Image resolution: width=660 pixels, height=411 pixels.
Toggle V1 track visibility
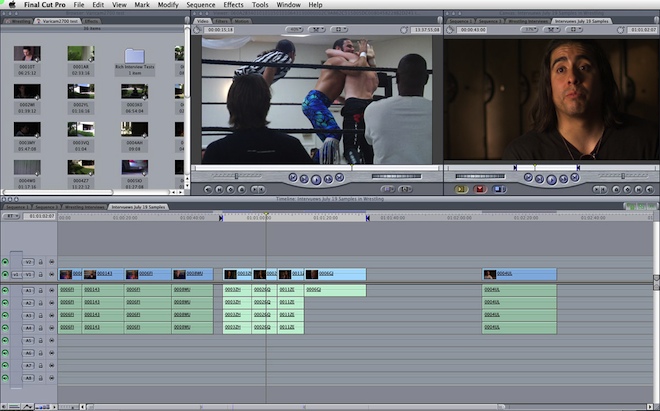(5, 275)
